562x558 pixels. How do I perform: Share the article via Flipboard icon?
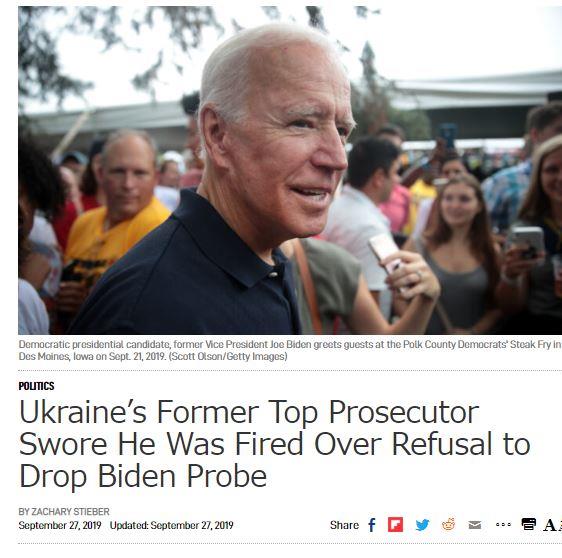pyautogui.click(x=395, y=525)
